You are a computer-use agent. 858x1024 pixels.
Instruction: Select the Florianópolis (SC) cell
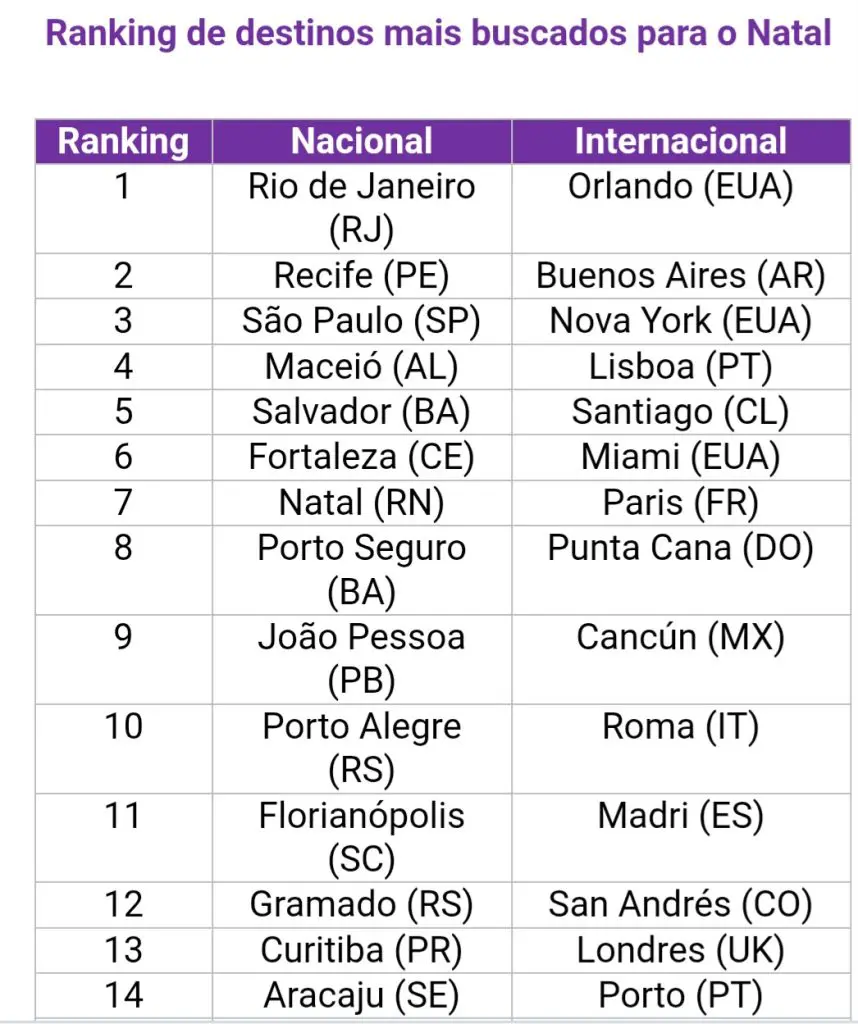pyautogui.click(x=362, y=838)
